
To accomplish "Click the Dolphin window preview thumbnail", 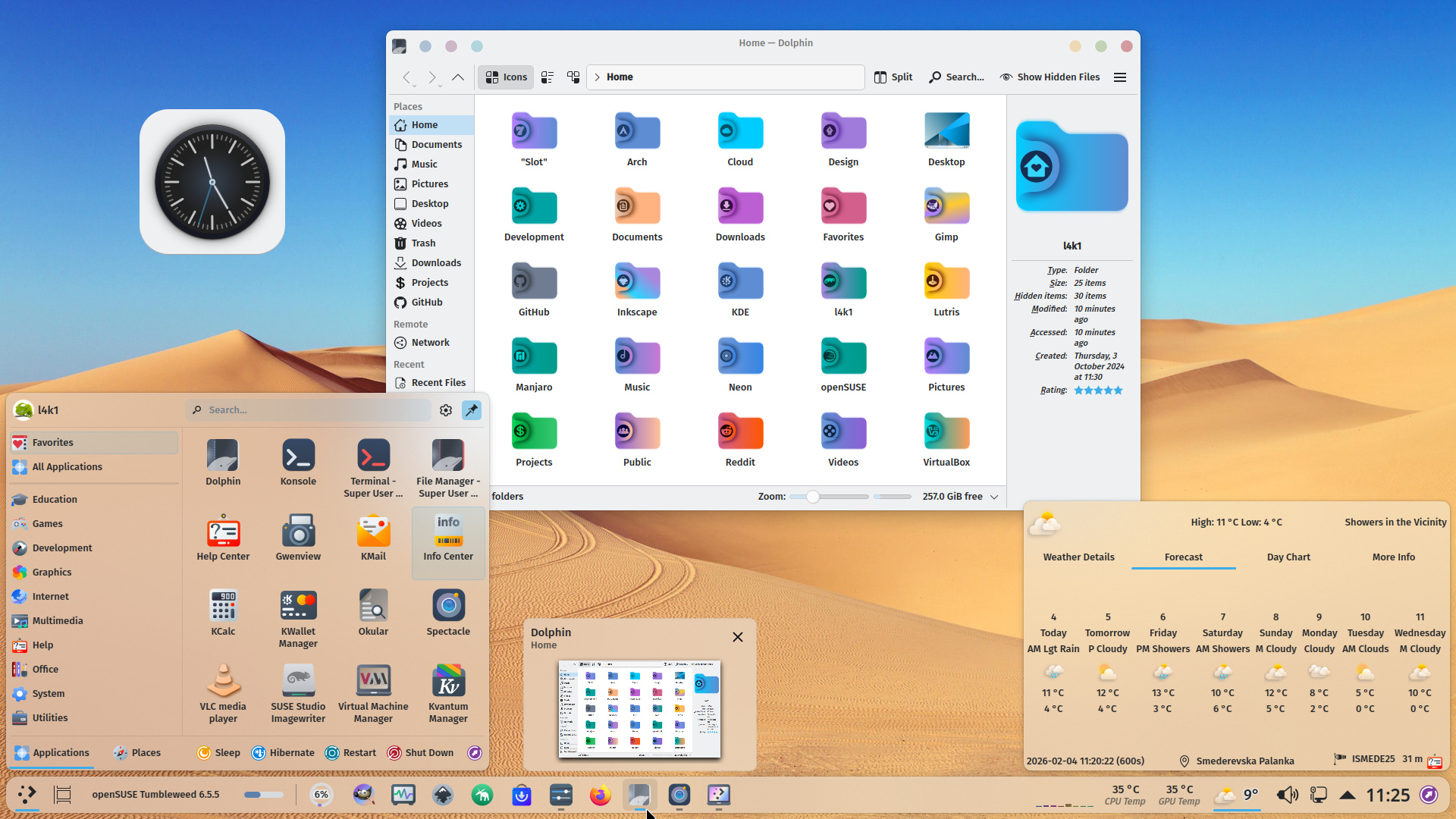I will tap(640, 709).
